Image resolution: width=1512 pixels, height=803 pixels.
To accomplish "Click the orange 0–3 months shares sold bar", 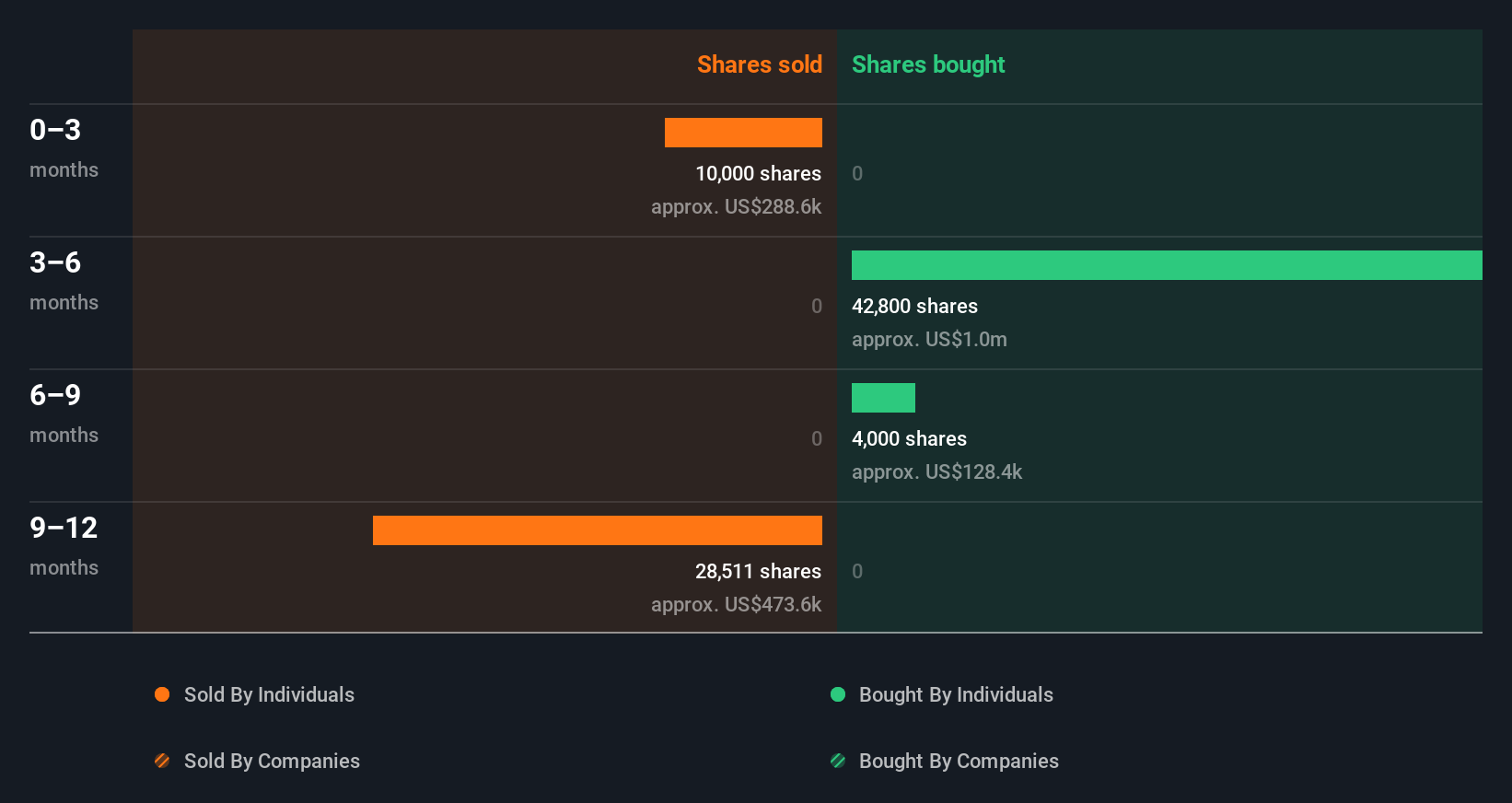I will click(x=743, y=133).
